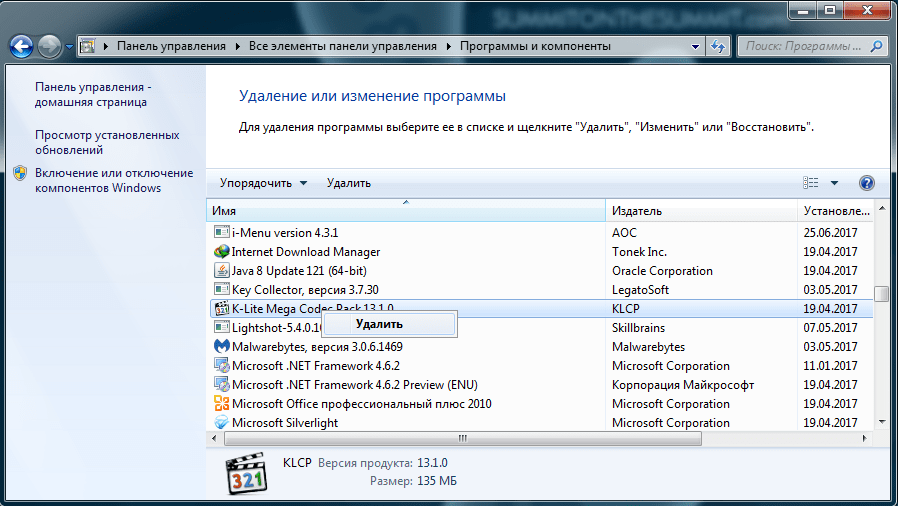Select 'Microsoft Silverlight' entry name

pyautogui.click(x=285, y=423)
